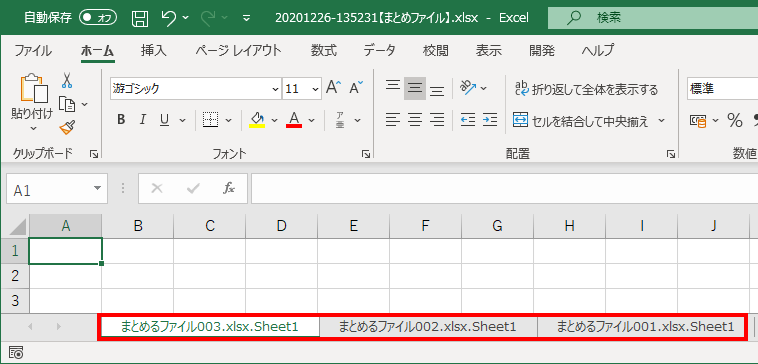Expand underline style options arrow
Screen dimensions: 758x364
click(182, 120)
